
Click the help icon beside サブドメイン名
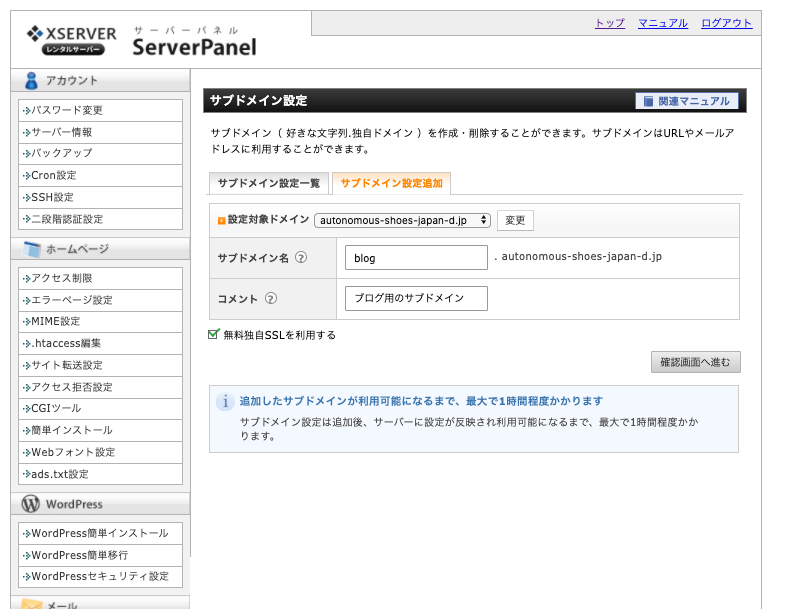[x=301, y=258]
